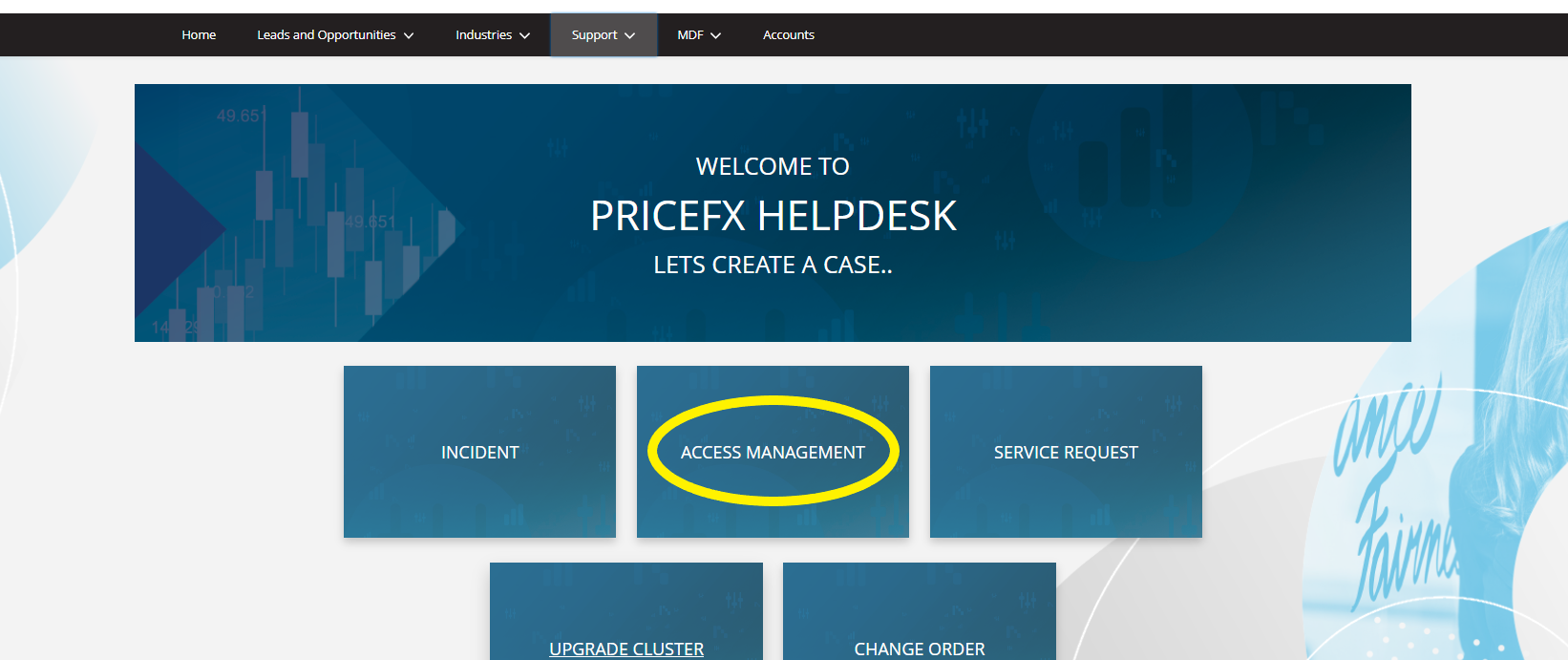Viewport: 1568px width, 660px height.
Task: Click the PRICEFX HELPDESK banner heading
Action: (773, 216)
